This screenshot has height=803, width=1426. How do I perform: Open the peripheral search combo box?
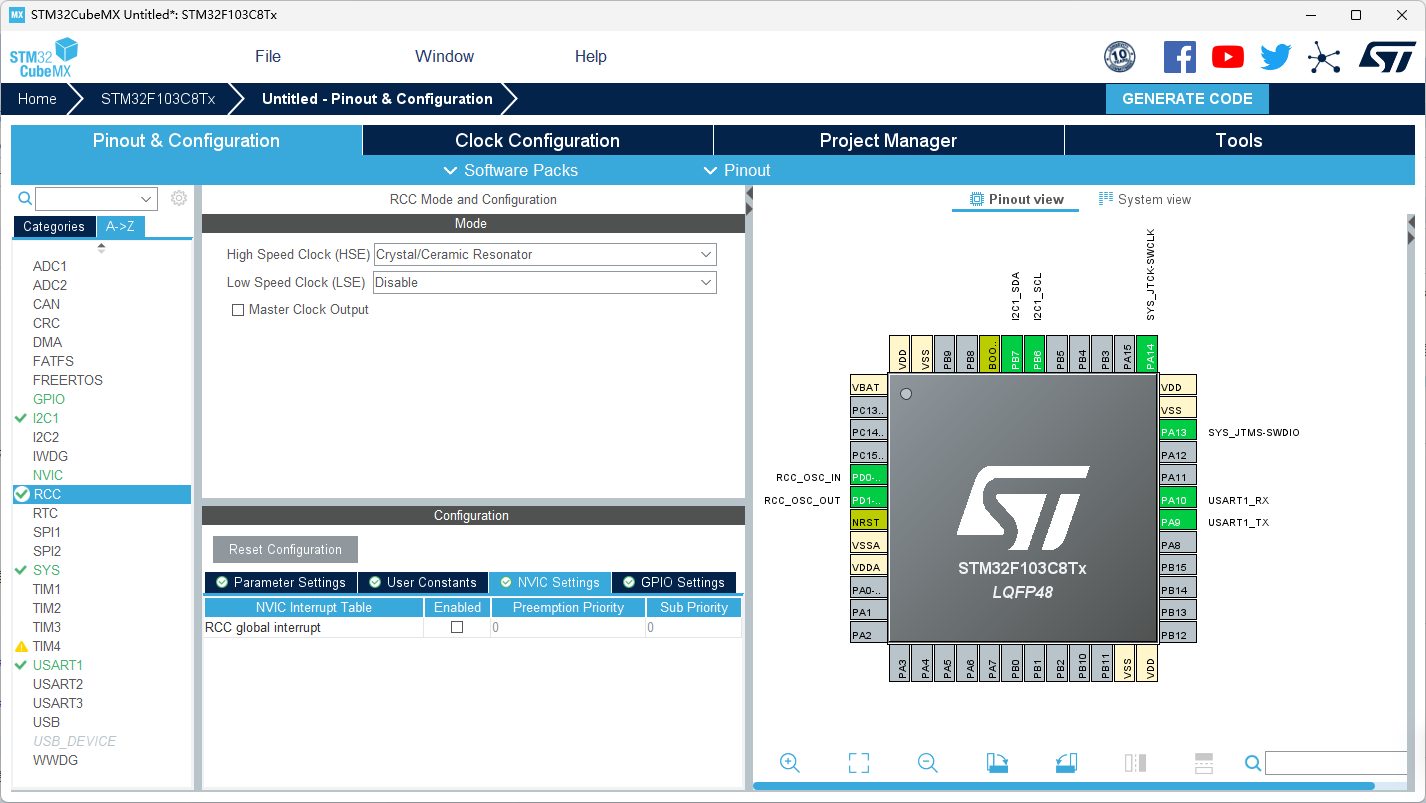tap(97, 199)
